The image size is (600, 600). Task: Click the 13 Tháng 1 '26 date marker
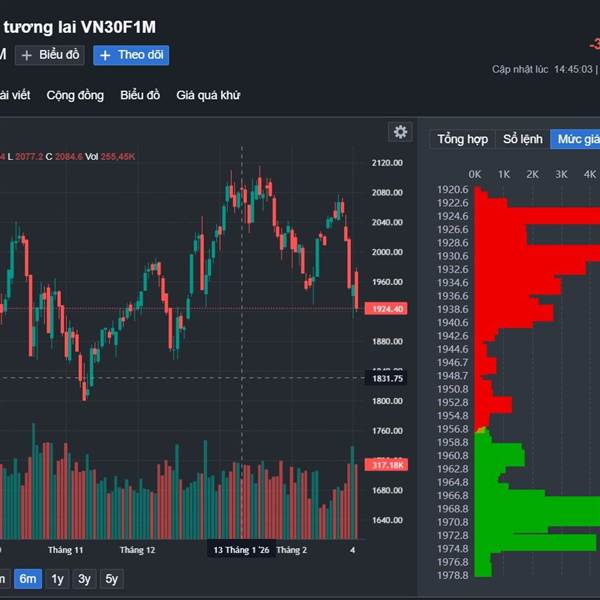click(240, 550)
